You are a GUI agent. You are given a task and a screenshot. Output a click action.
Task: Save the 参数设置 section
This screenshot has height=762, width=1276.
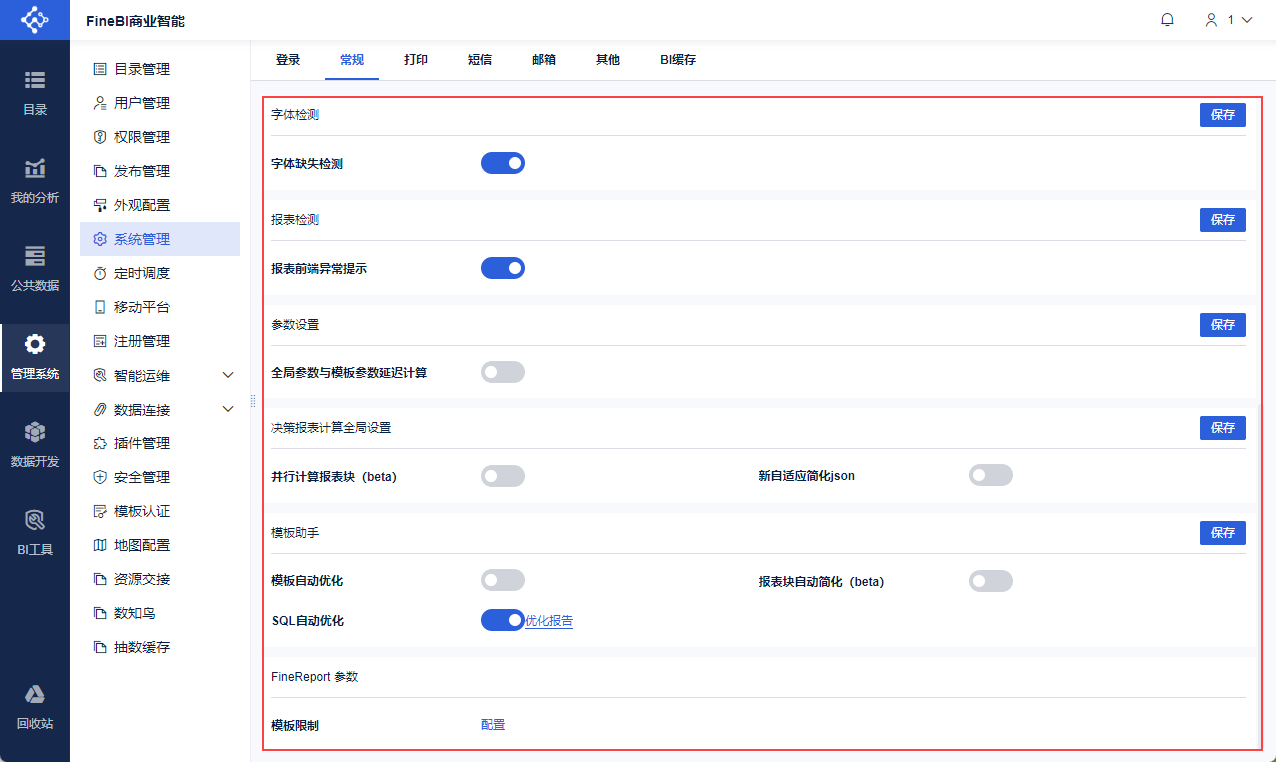(x=1223, y=325)
